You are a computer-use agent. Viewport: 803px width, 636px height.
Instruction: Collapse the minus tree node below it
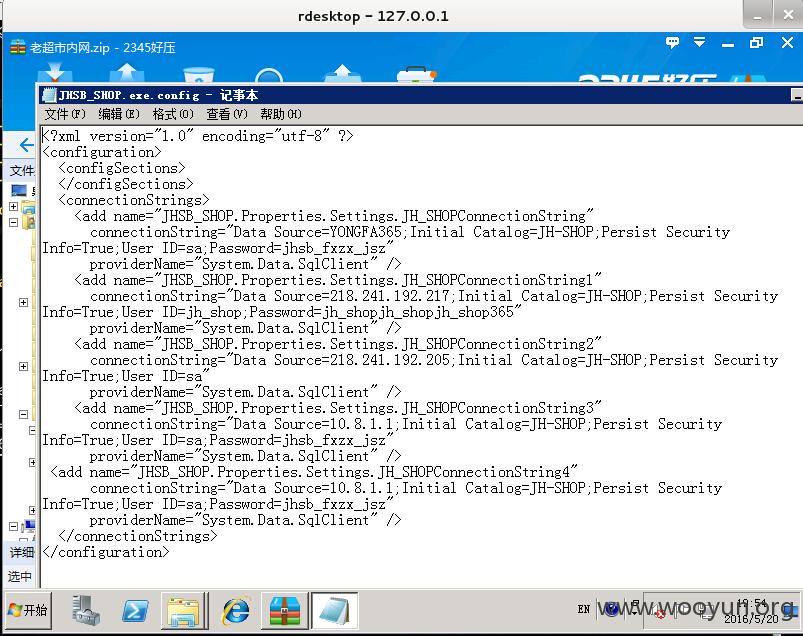(x=14, y=222)
